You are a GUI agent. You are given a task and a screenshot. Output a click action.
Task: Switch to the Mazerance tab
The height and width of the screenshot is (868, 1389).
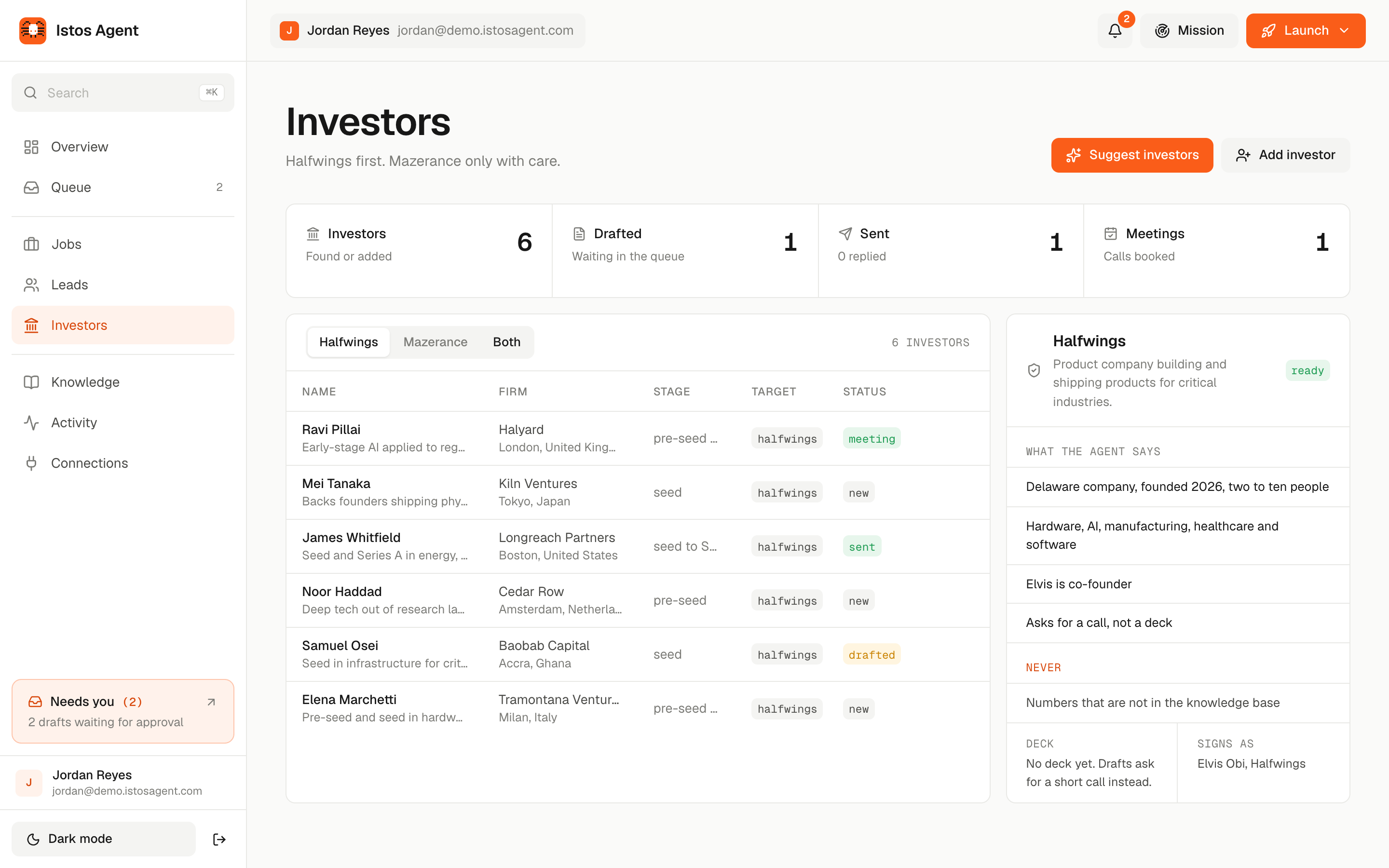(x=435, y=342)
